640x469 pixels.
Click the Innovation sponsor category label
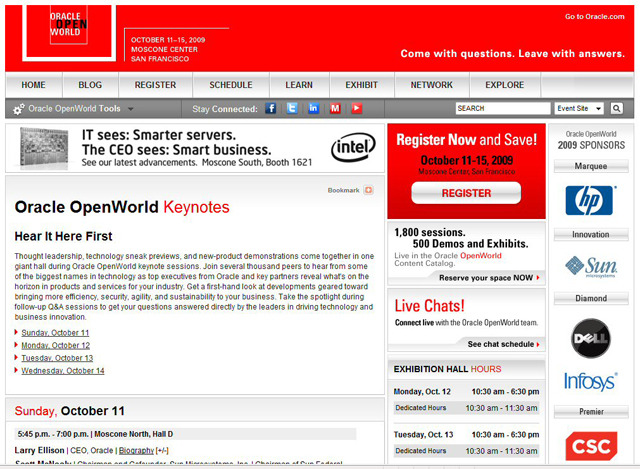point(591,235)
